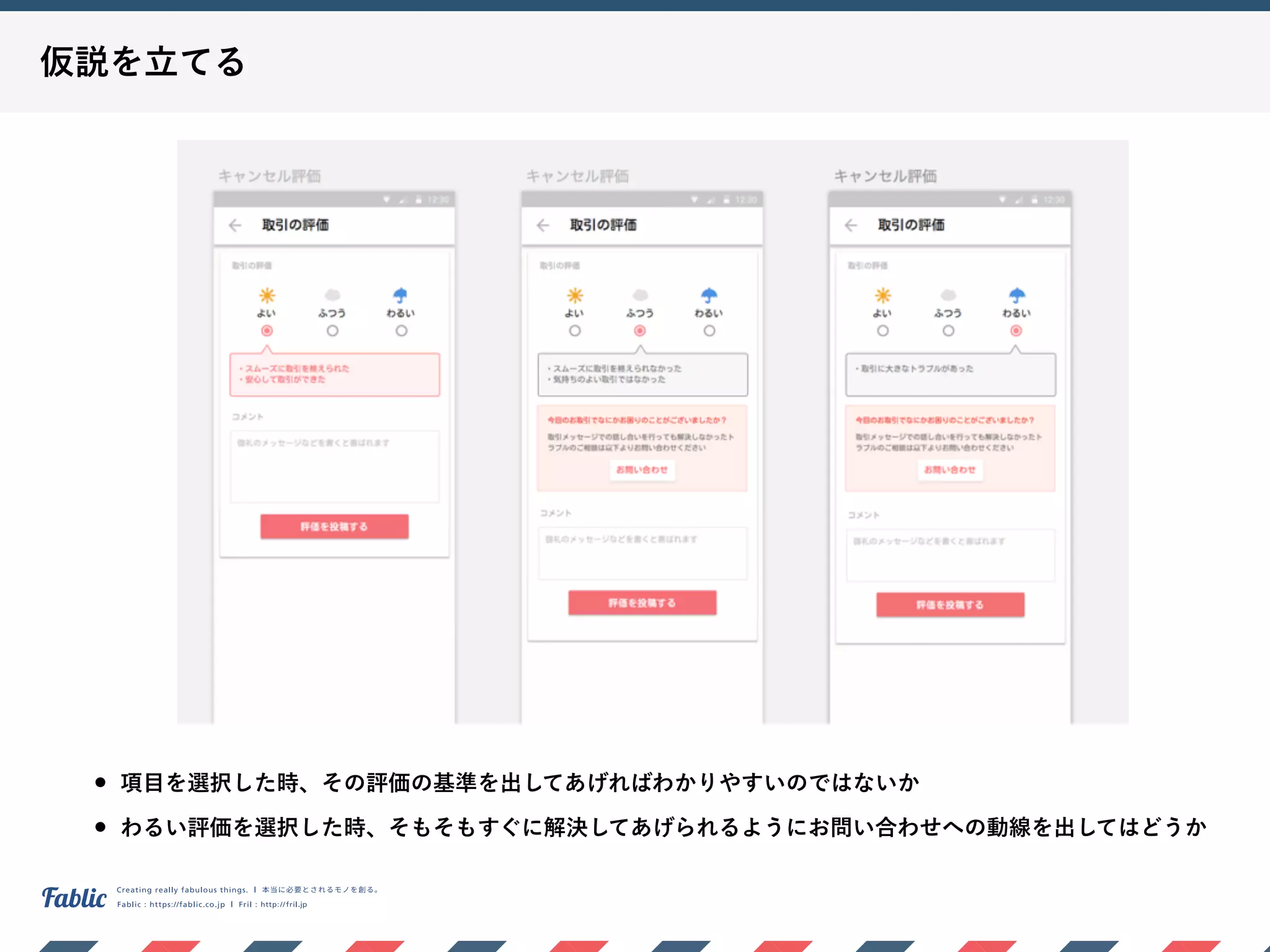The image size is (1270, 952).
Task: Click 取引の評価 header in left mockup
Action: click(x=295, y=225)
